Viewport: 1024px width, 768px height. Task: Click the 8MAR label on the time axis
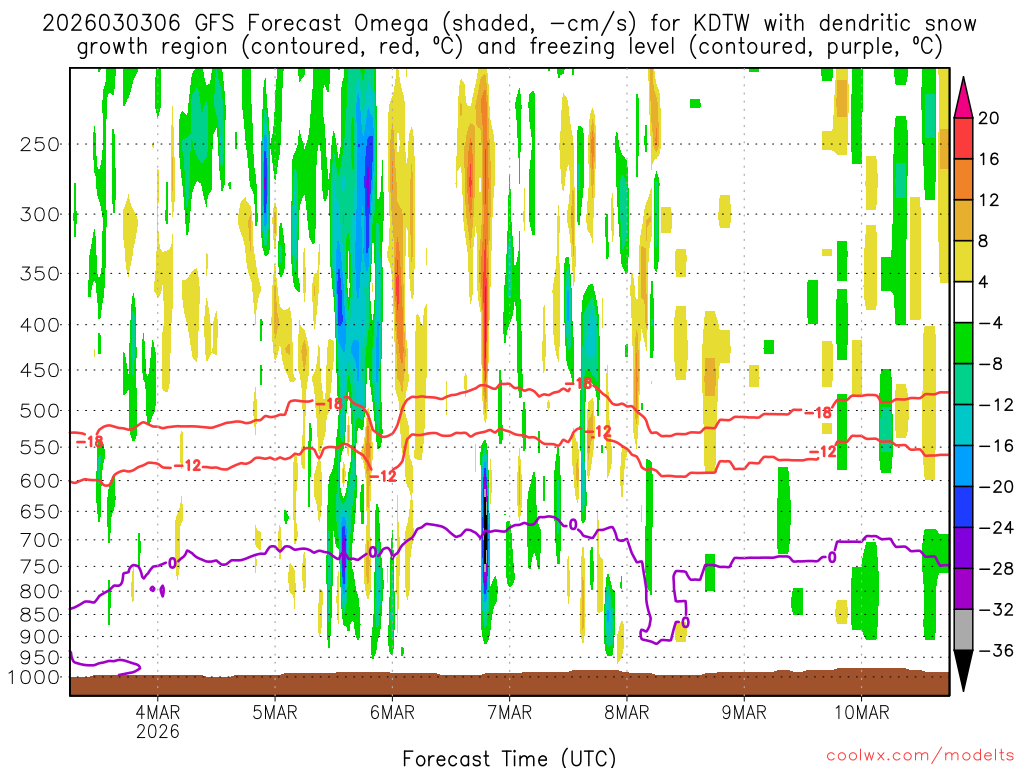(627, 712)
